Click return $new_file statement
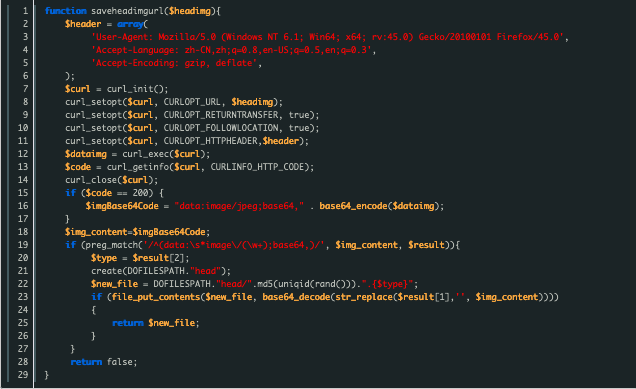This screenshot has height=389, width=636. pyautogui.click(x=155, y=322)
